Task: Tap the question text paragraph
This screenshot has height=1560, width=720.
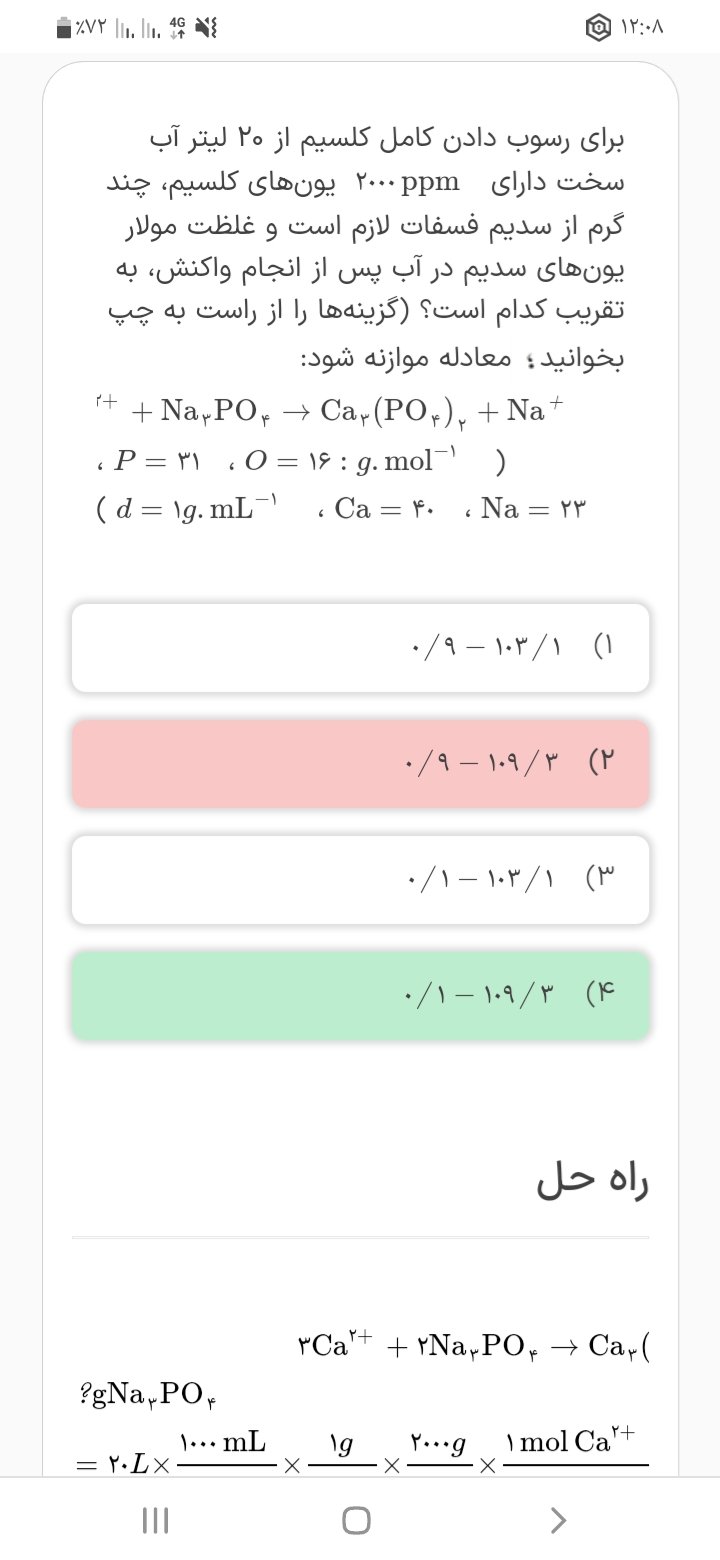Action: tap(365, 247)
